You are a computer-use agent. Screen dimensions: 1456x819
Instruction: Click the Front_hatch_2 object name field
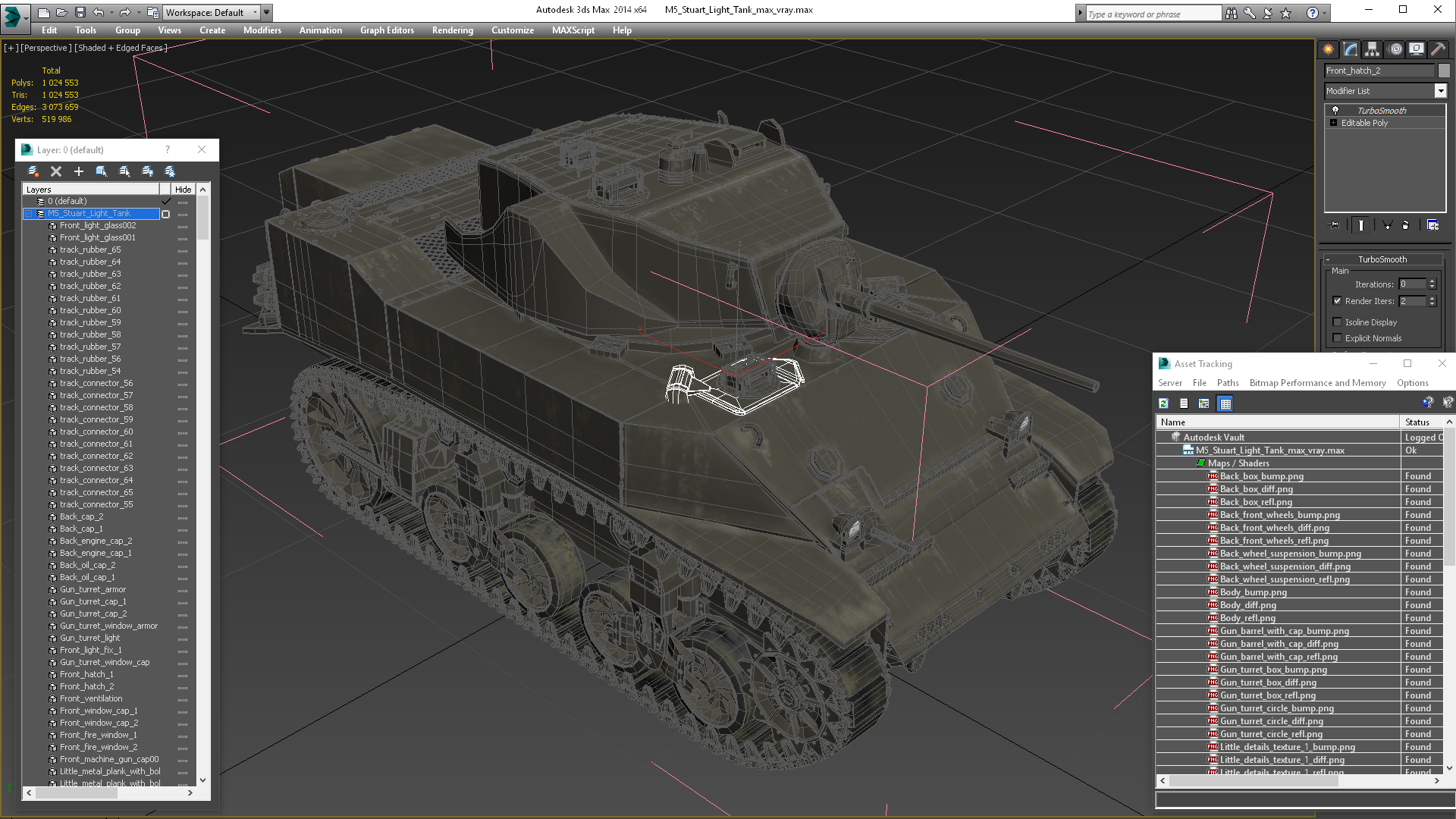click(x=1379, y=71)
